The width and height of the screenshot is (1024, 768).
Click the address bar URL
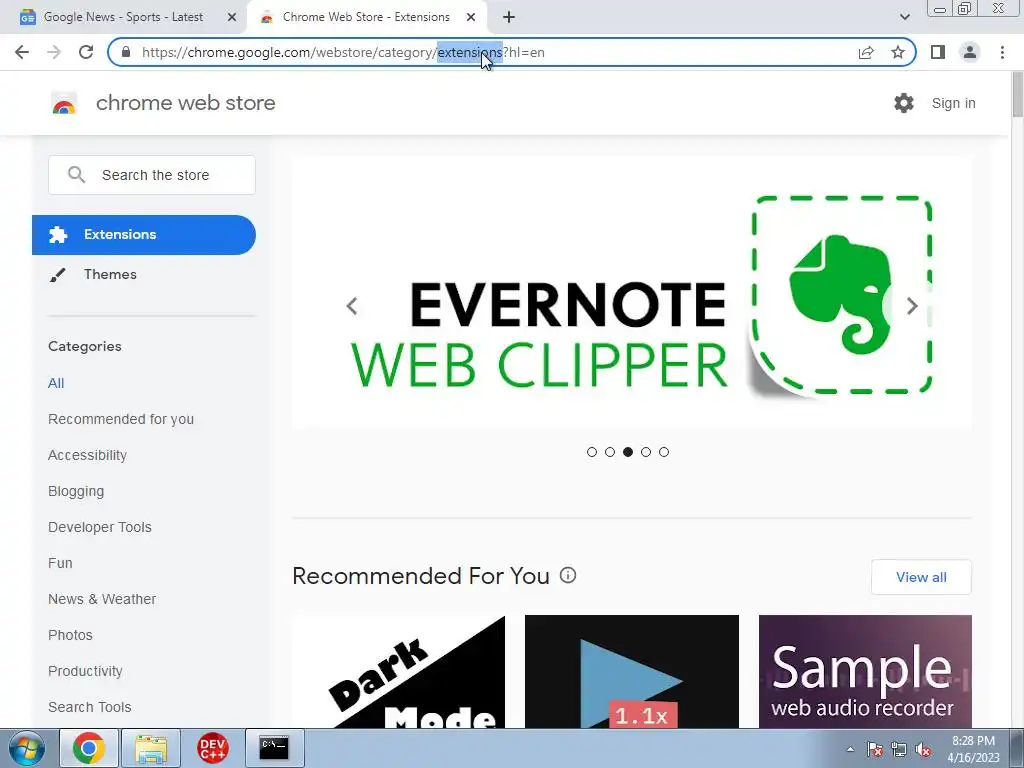click(343, 52)
